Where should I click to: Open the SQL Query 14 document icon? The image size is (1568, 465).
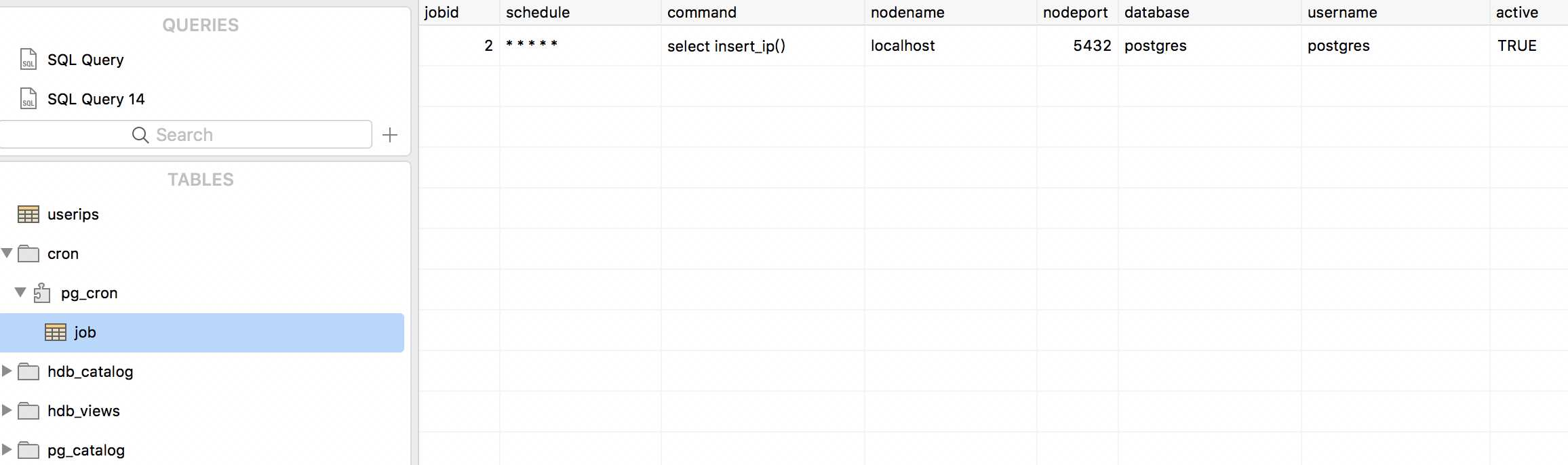coord(28,99)
